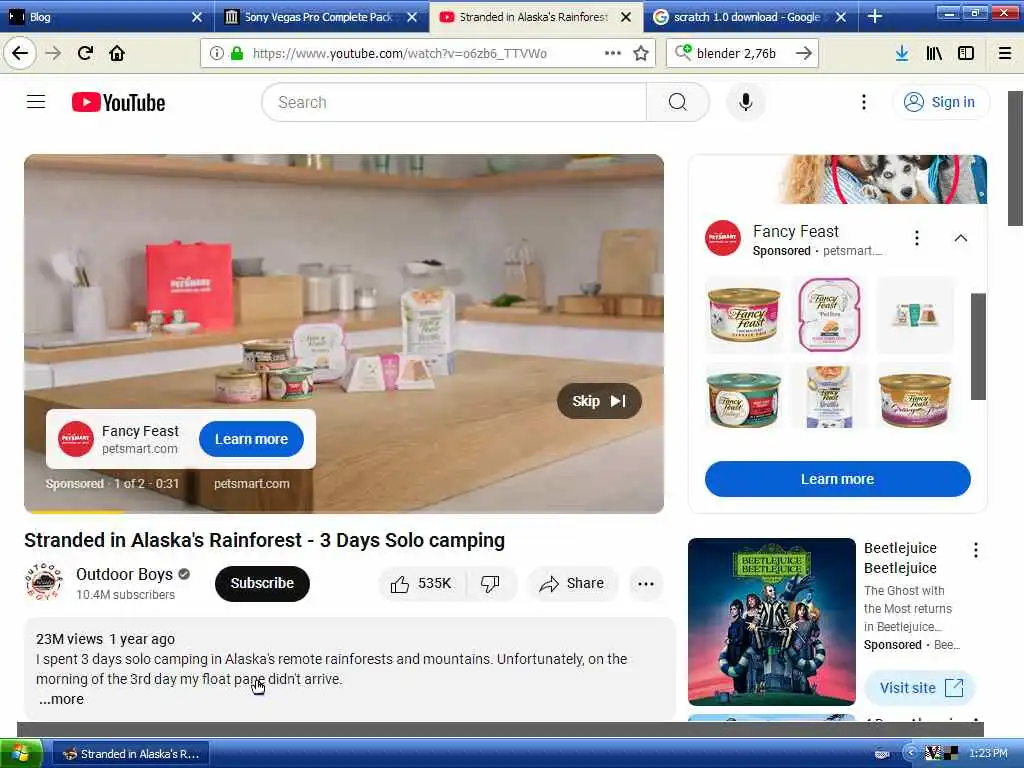Image resolution: width=1024 pixels, height=768 pixels.
Task: Click the YouTube search magnifier button
Action: 677,102
